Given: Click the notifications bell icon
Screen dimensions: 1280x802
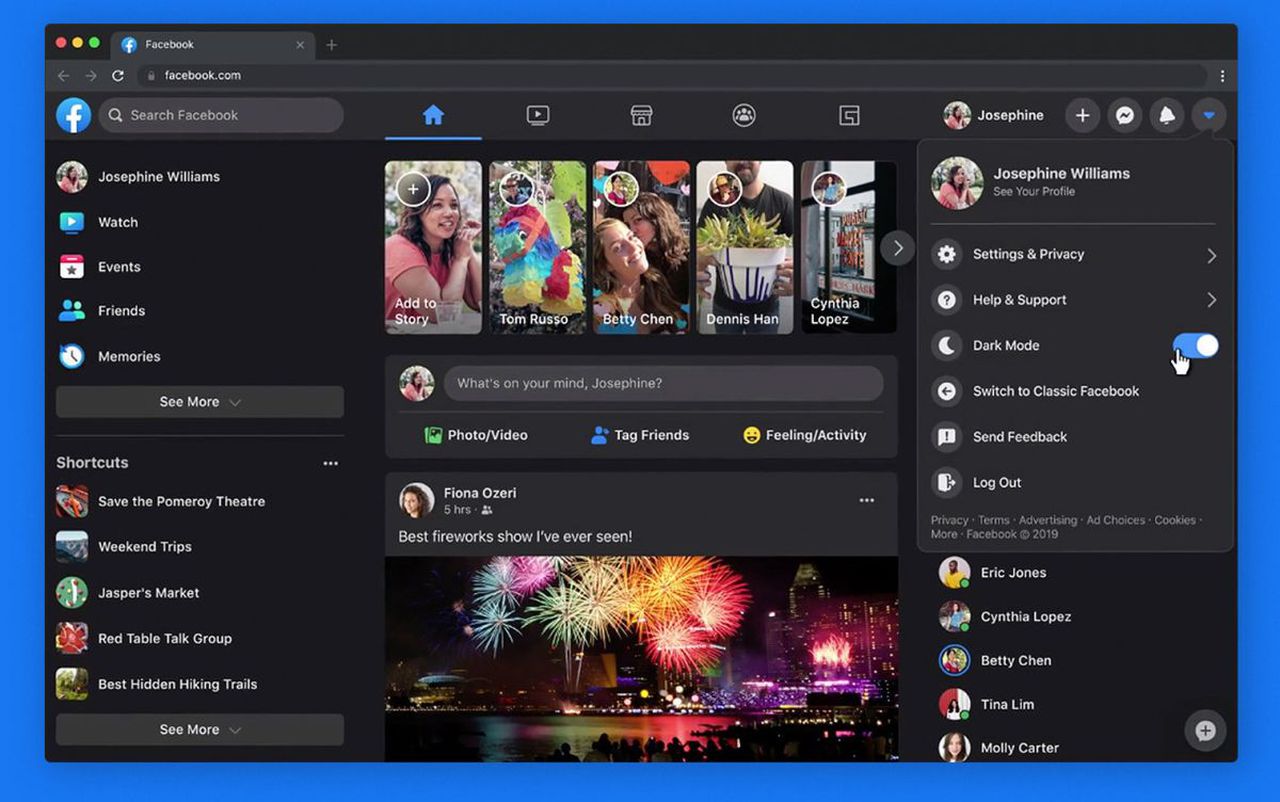Looking at the screenshot, I should 1166,116.
